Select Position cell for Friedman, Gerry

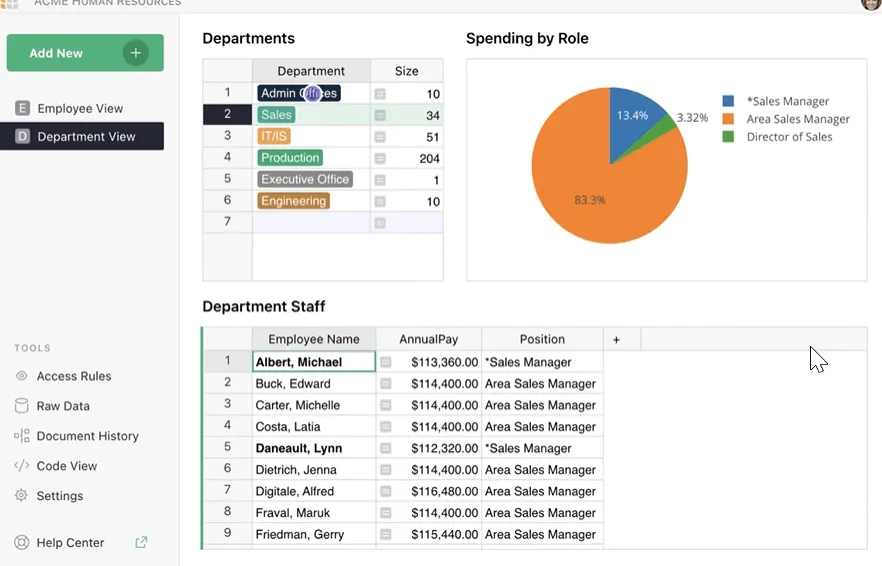(542, 534)
